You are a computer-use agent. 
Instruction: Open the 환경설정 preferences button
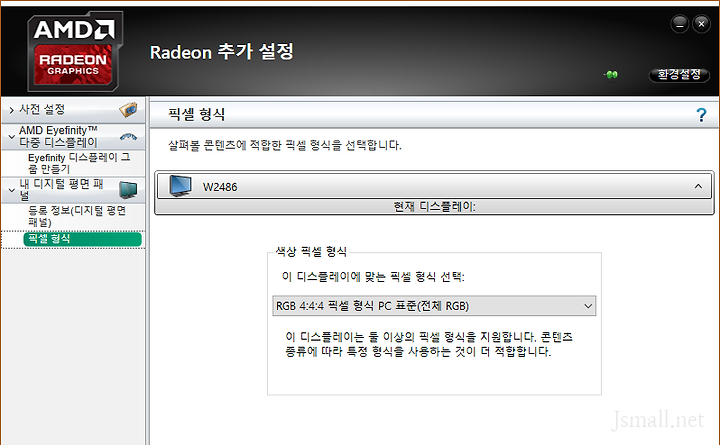(679, 74)
